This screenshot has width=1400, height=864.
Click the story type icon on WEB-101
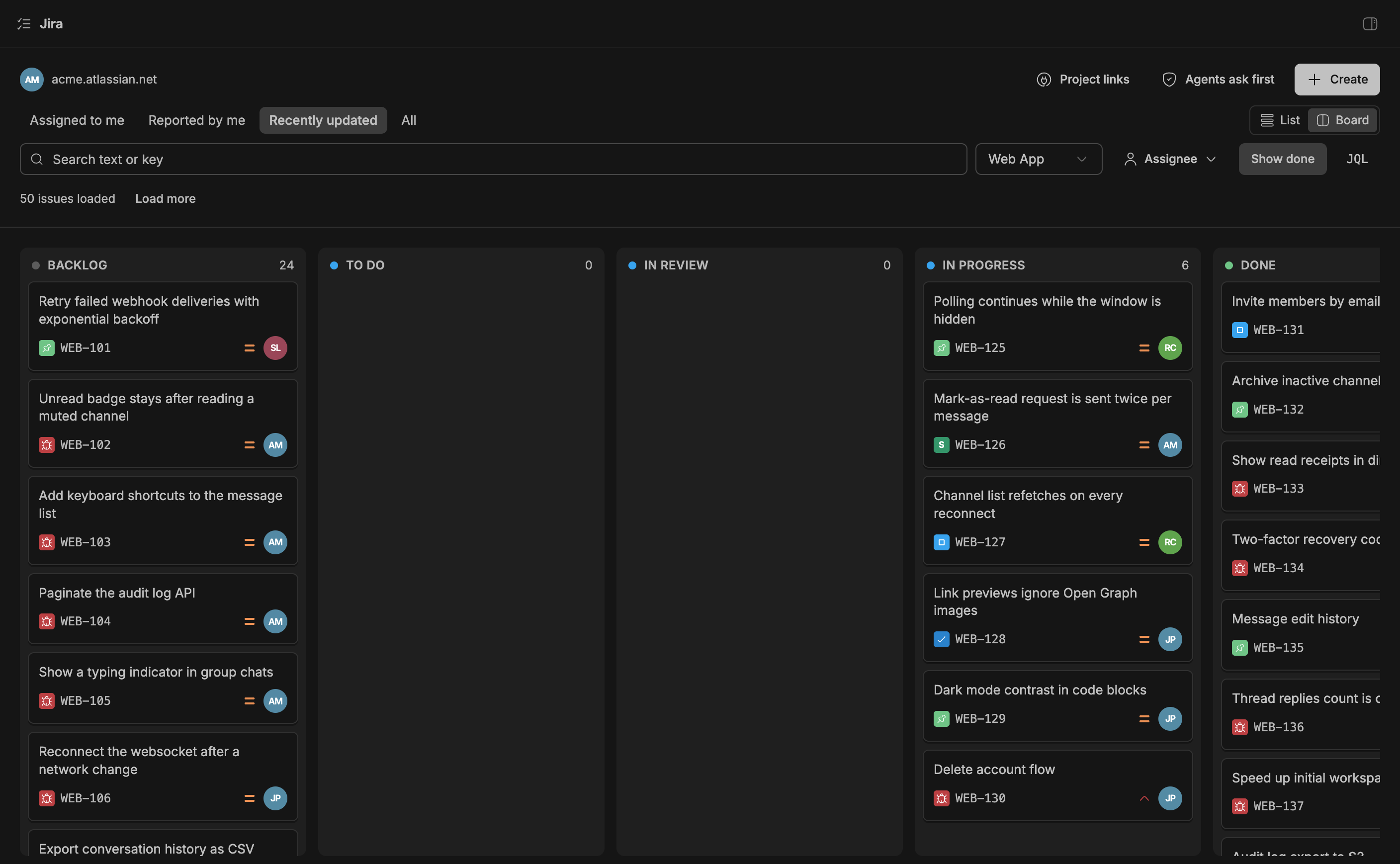(47, 347)
